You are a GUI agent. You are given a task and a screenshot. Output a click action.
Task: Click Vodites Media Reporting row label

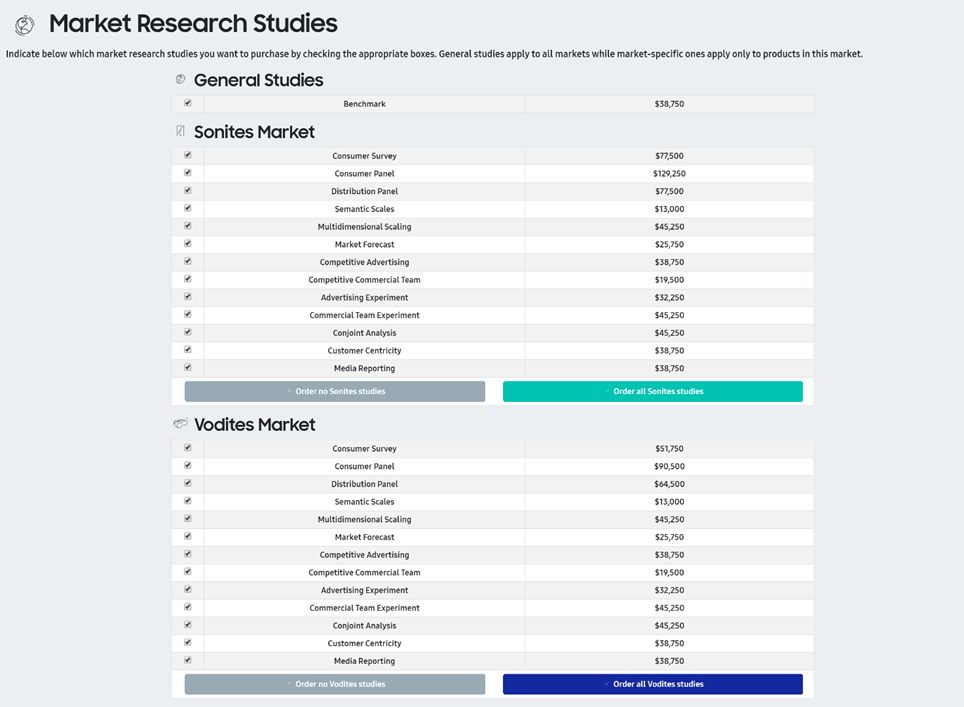pos(365,661)
